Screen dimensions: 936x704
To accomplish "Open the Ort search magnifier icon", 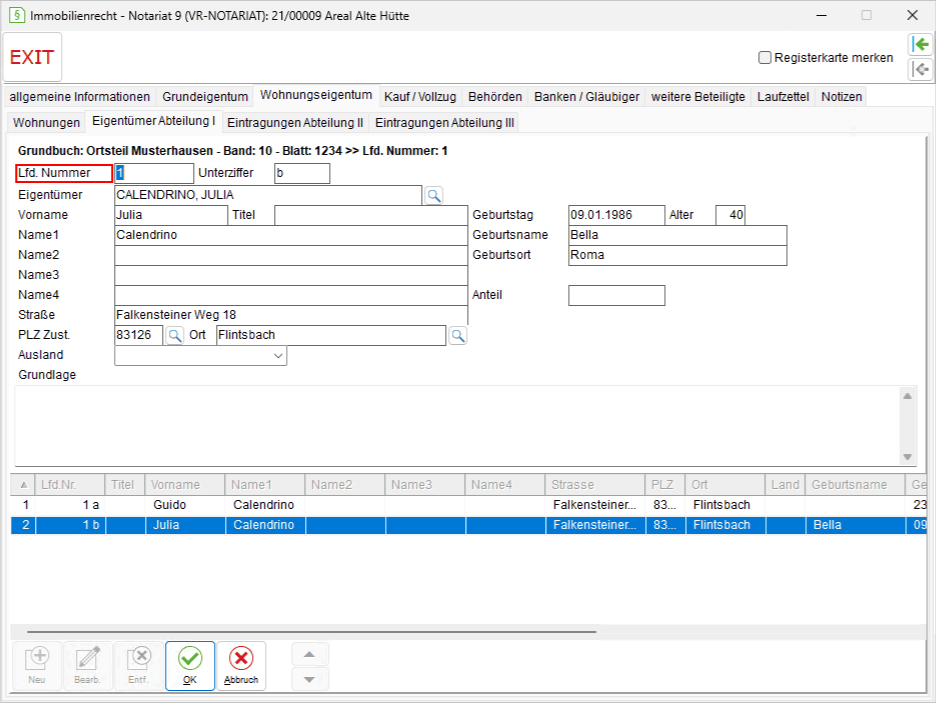I will click(x=458, y=335).
